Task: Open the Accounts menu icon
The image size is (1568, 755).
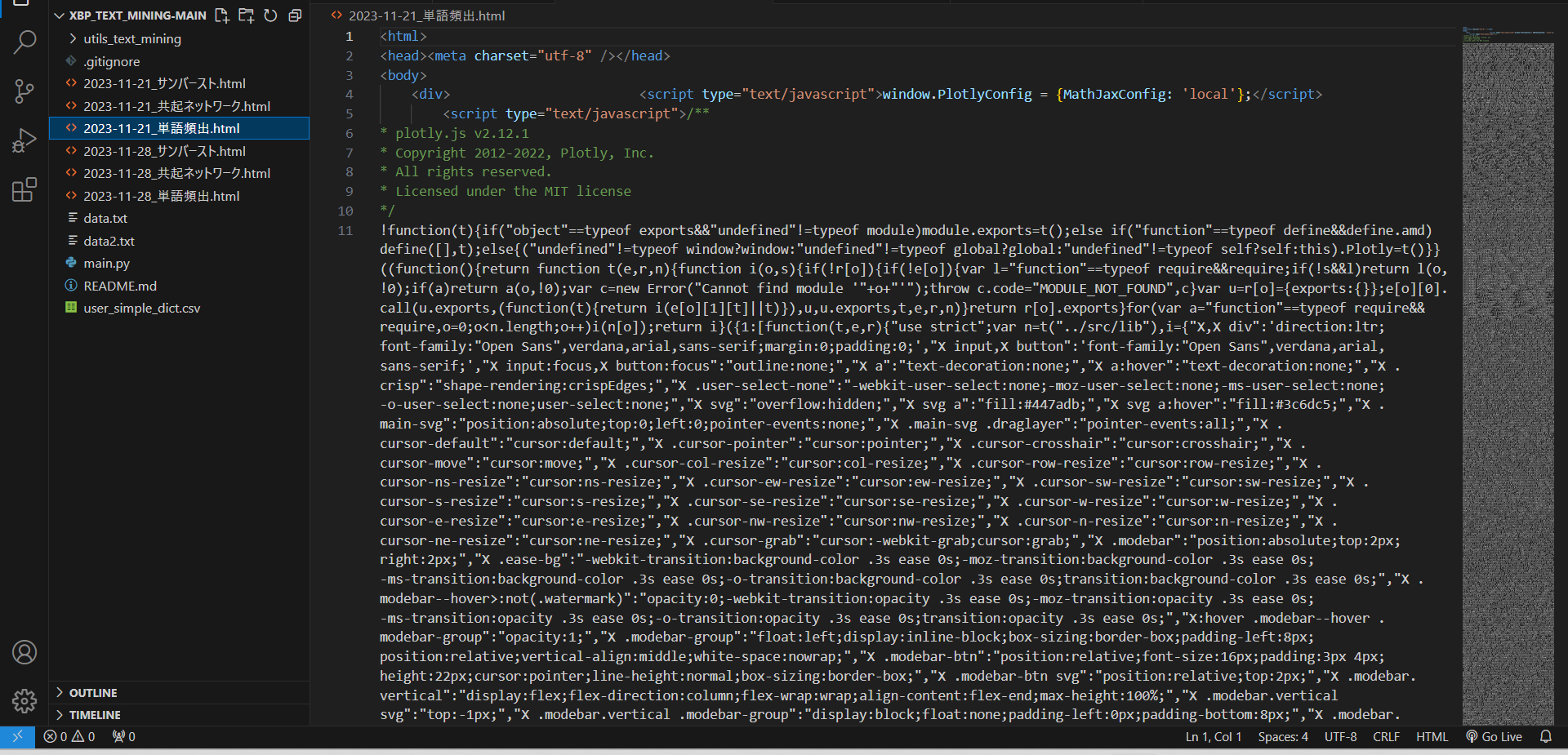Action: (24, 652)
